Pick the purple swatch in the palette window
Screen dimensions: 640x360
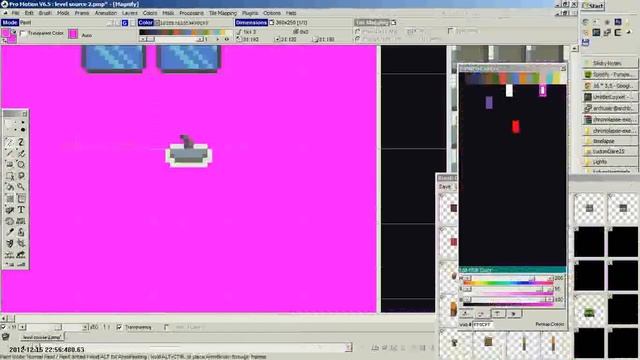click(489, 102)
